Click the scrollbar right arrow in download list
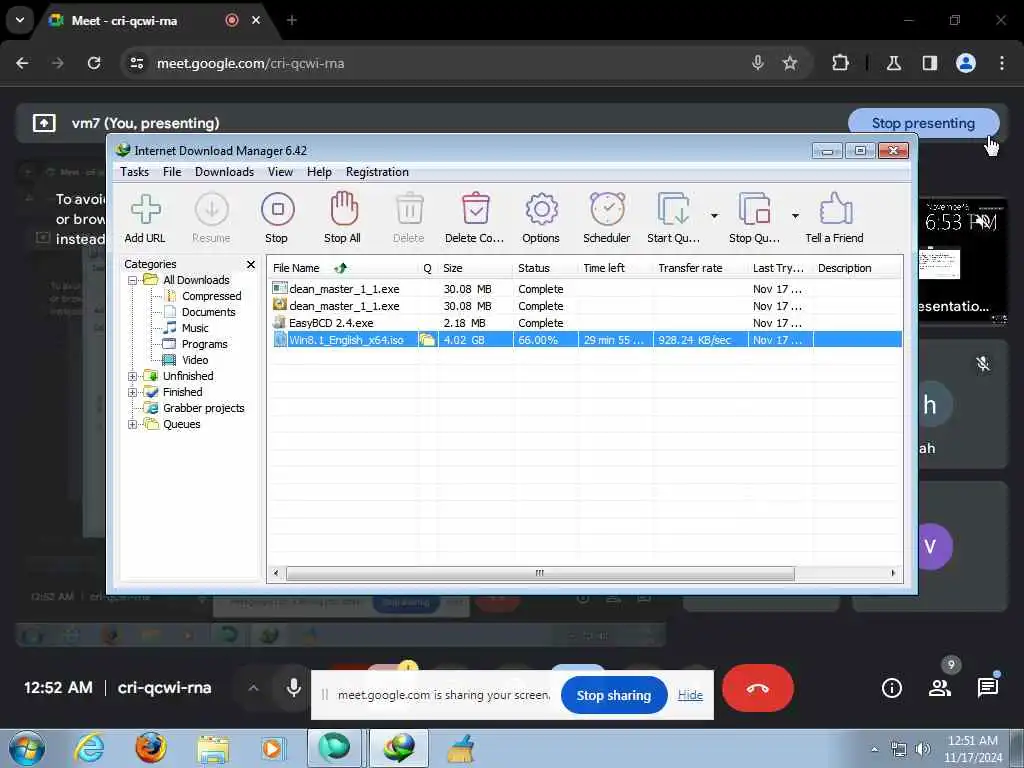1024x768 pixels. 893,573
